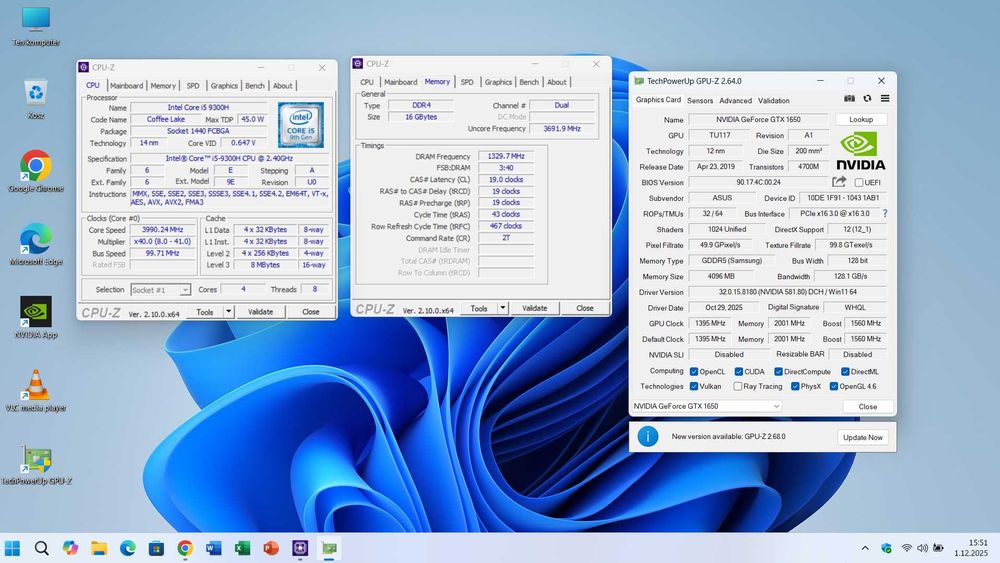
Task: Expand the Socket #1 selection dropdown
Action: [161, 290]
